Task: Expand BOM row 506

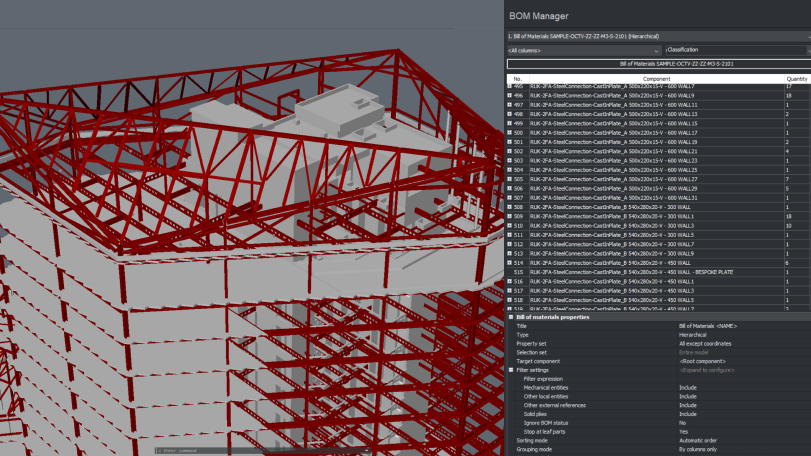Action: 509,189
